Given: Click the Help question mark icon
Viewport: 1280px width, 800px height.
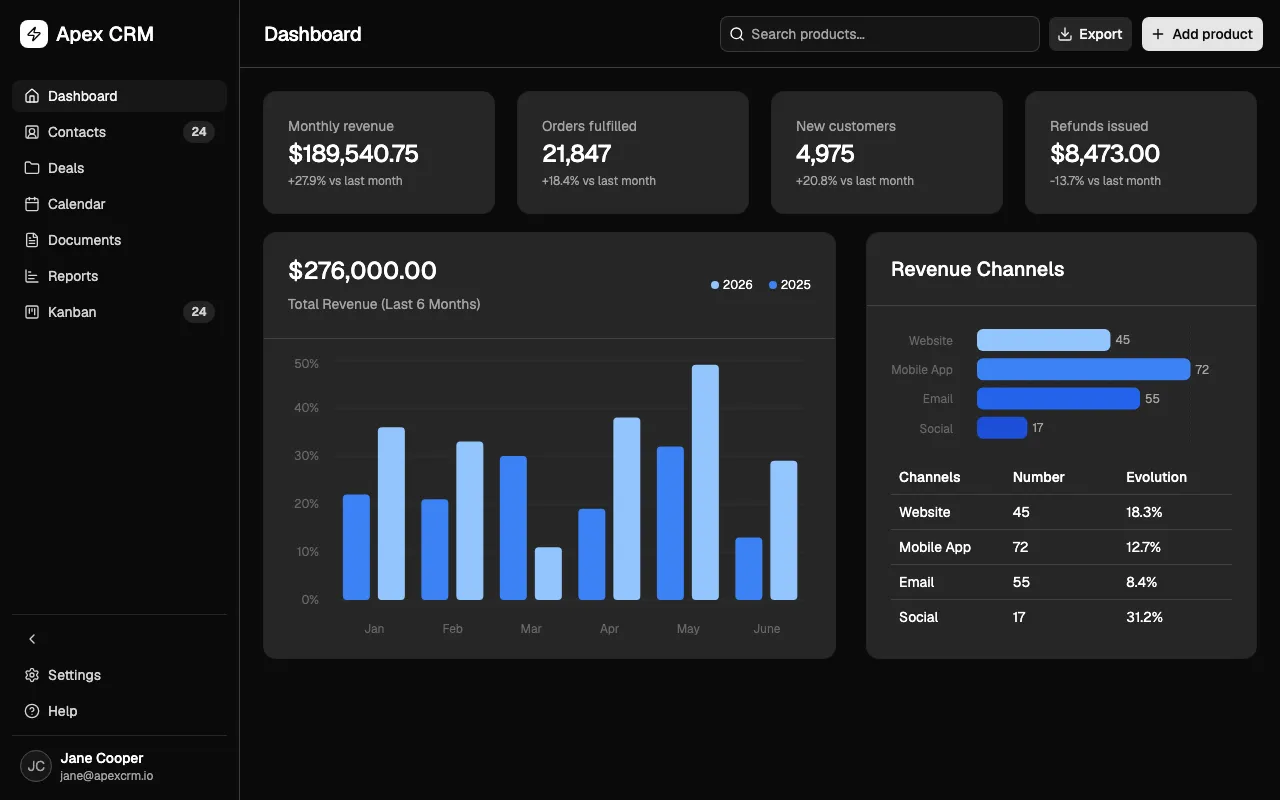Looking at the screenshot, I should 32,711.
